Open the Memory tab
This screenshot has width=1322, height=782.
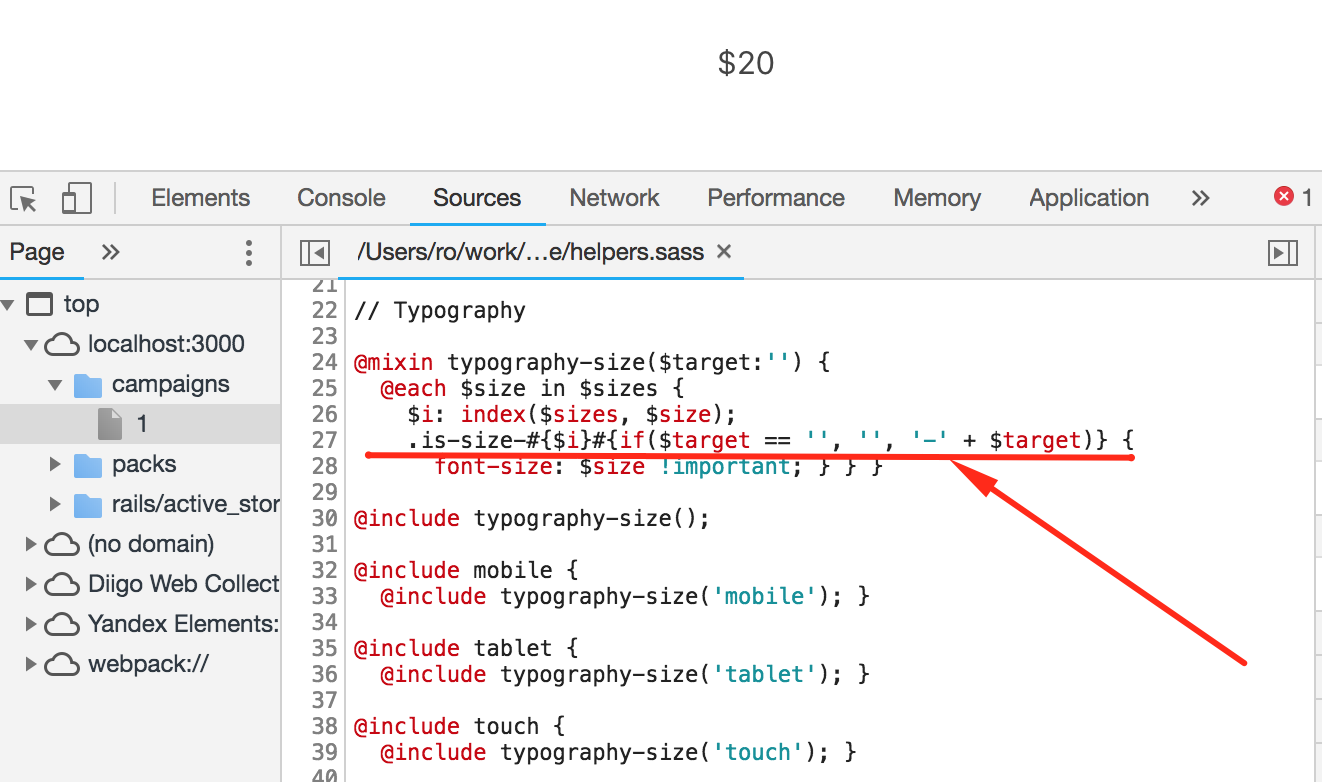point(937,198)
